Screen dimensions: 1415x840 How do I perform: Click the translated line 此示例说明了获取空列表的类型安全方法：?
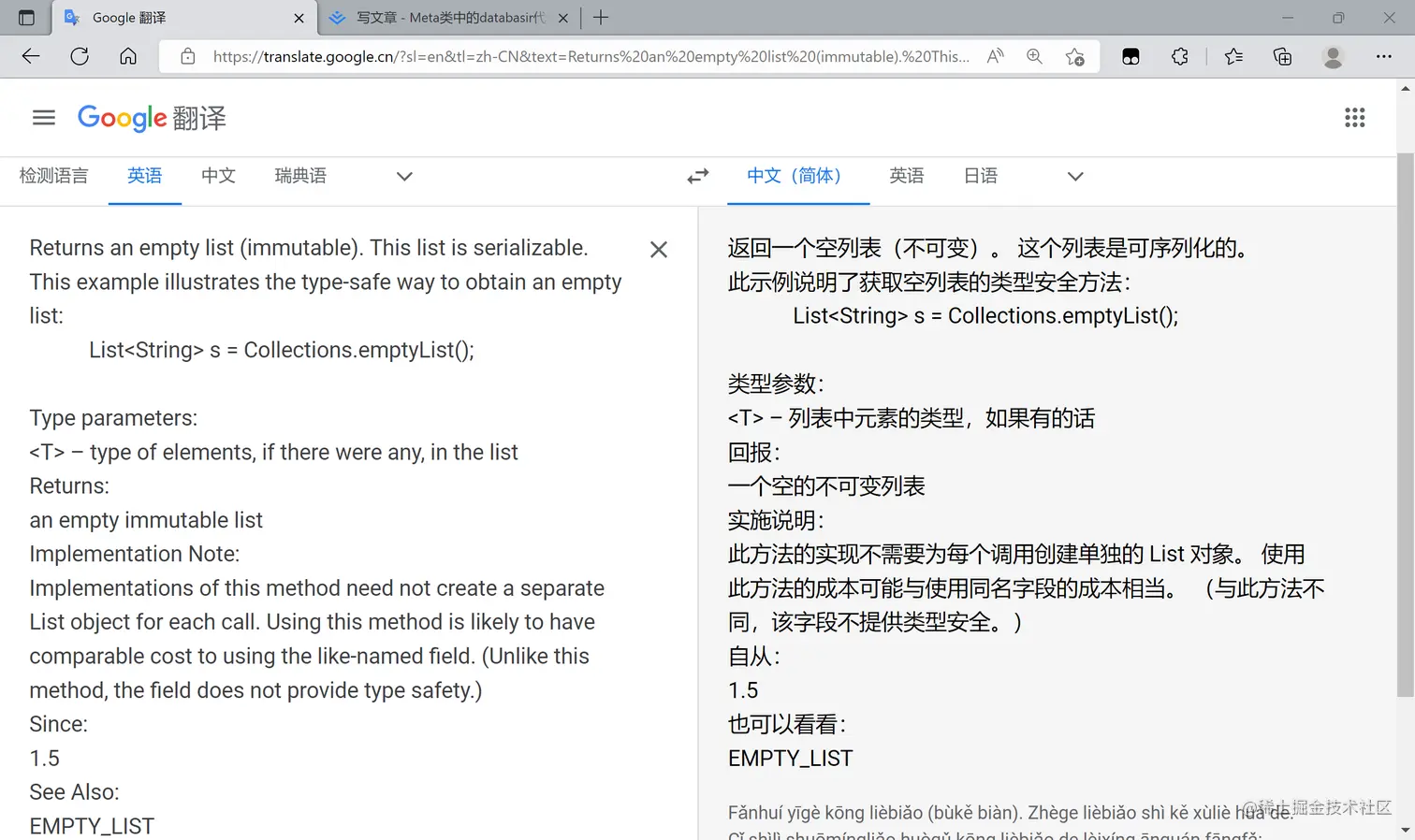point(930,282)
